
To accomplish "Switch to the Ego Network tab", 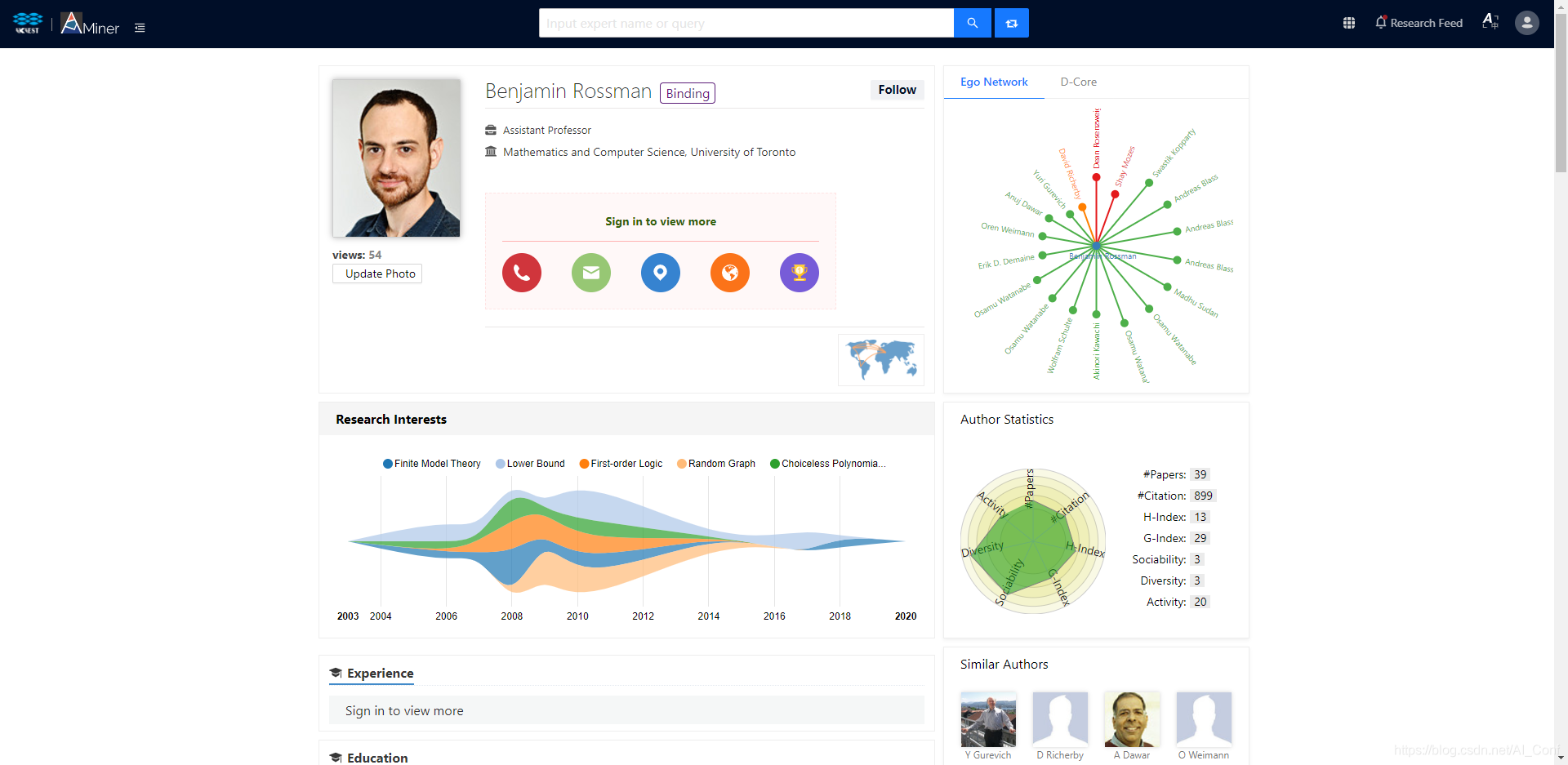I will [994, 82].
